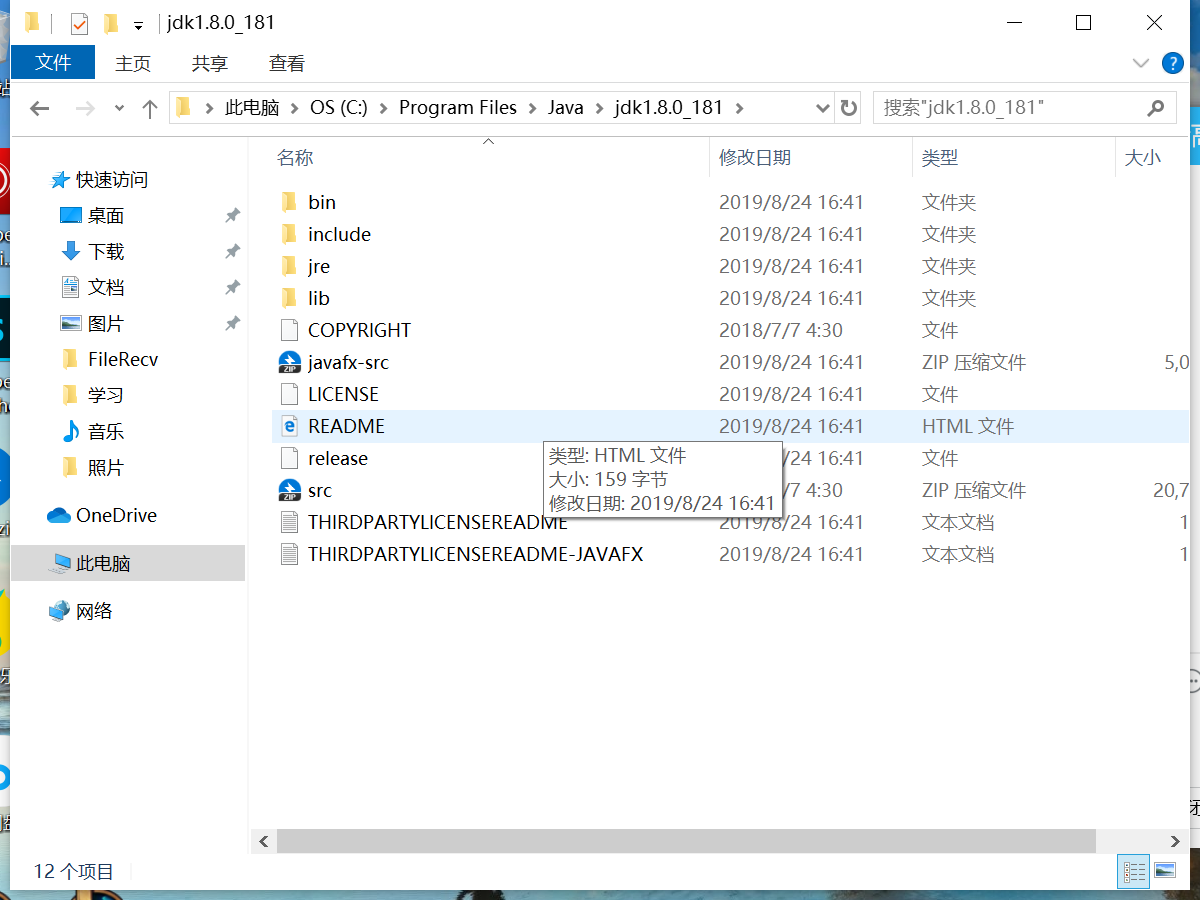Click Program Files breadcrumb segment
Viewport: 1200px width, 900px height.
[458, 108]
